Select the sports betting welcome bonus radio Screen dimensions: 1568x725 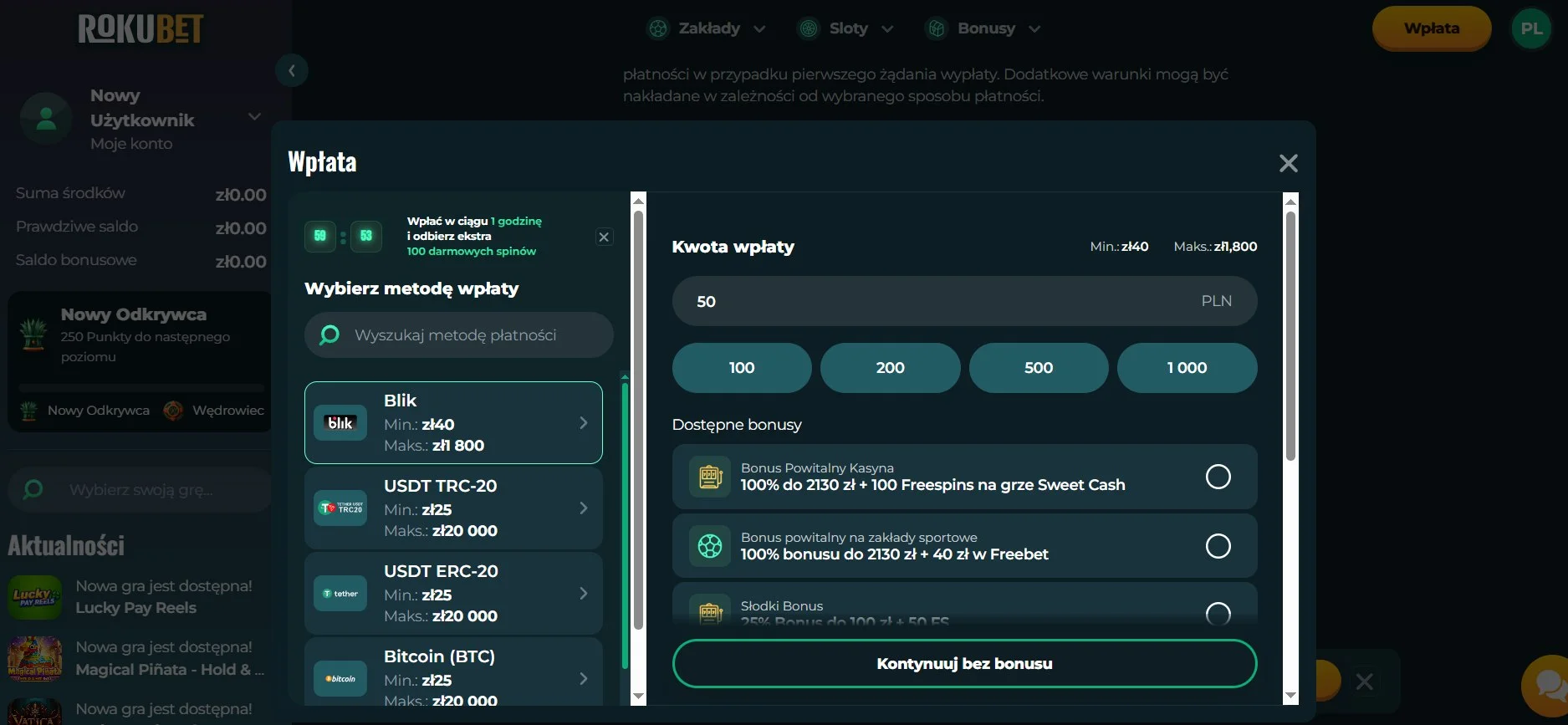(x=1218, y=546)
